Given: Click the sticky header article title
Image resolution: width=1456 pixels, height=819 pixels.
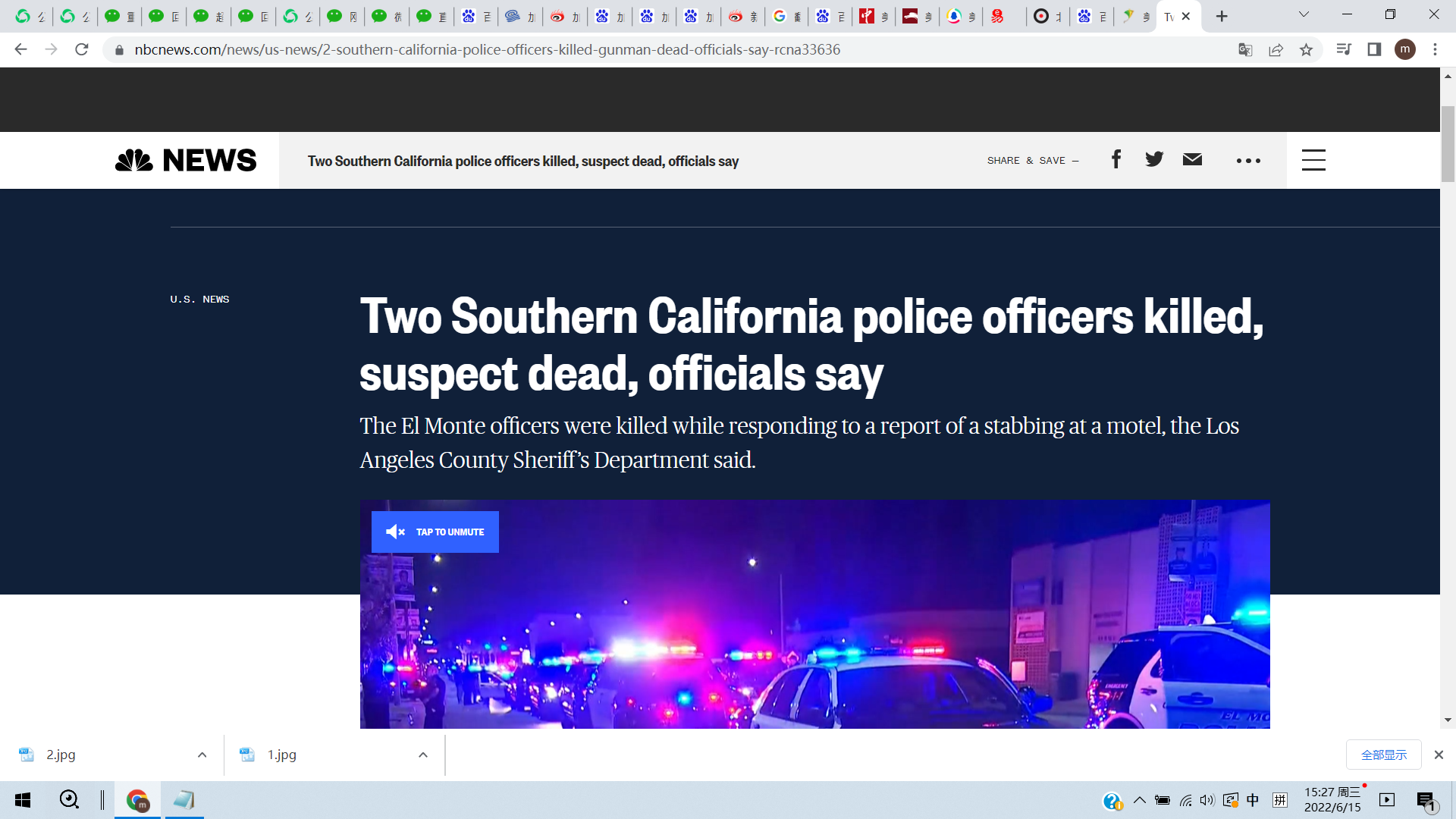Looking at the screenshot, I should (x=522, y=161).
